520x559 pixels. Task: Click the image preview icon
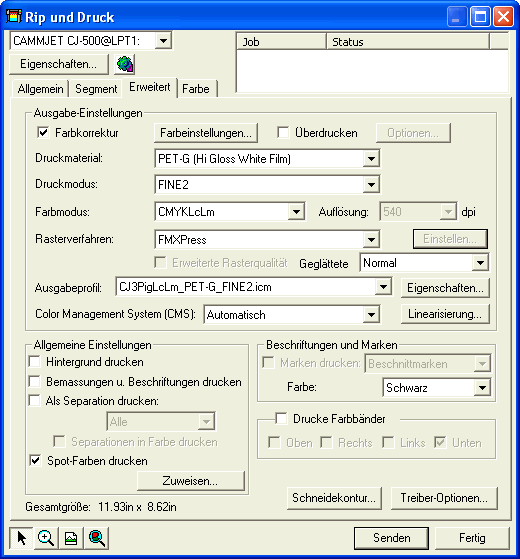pos(71,538)
